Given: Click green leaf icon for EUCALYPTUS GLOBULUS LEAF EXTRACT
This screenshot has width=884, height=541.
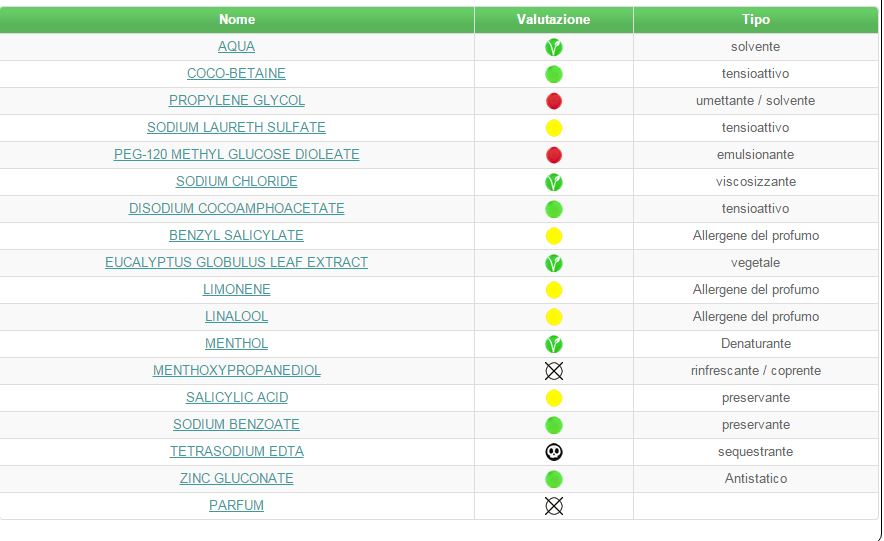Looking at the screenshot, I should [x=554, y=264].
